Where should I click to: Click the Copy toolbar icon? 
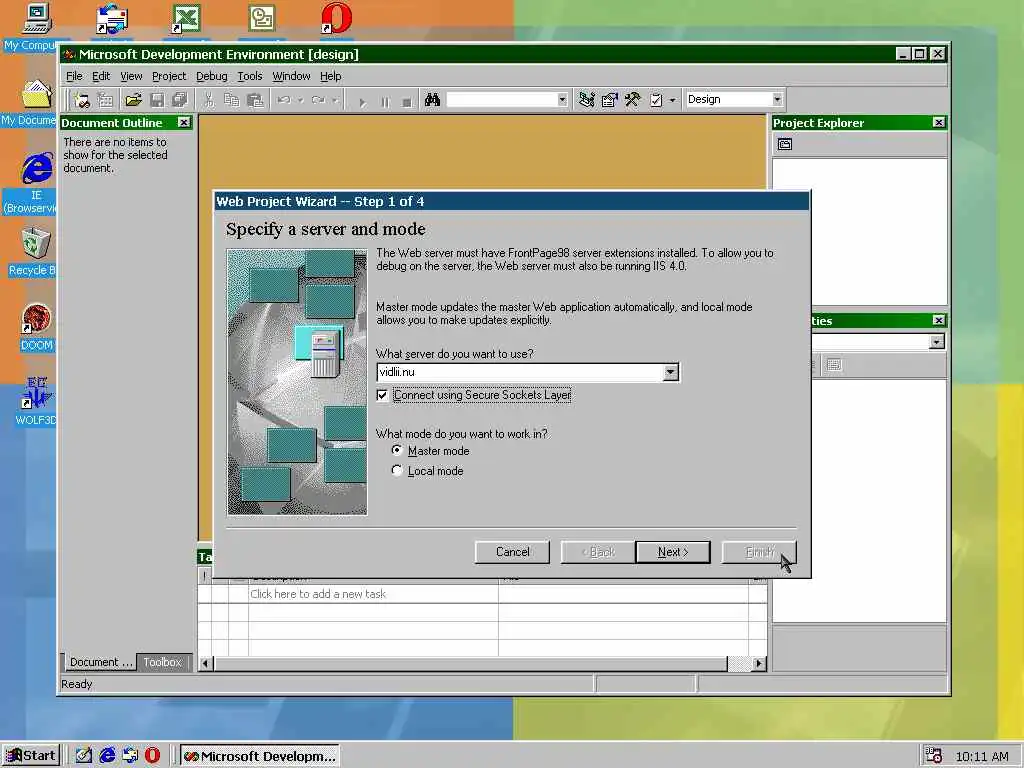coord(231,100)
